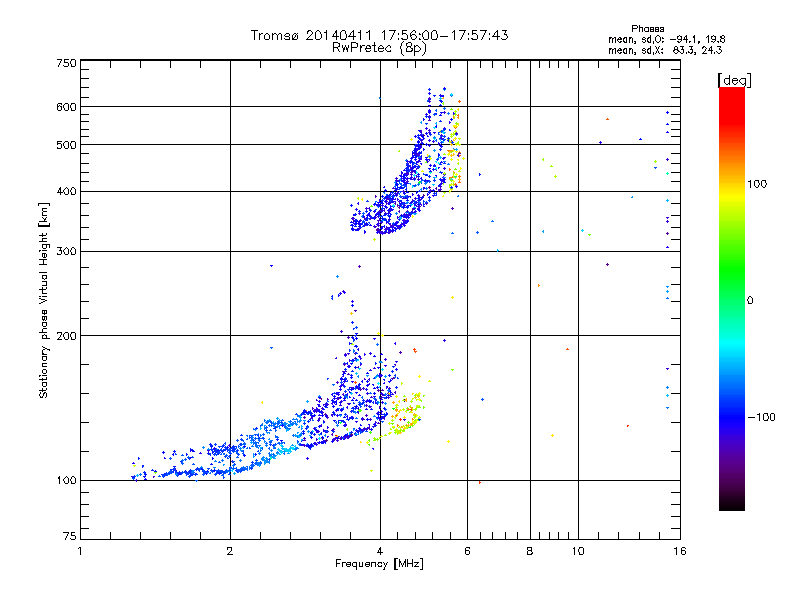Image resolution: width=800 pixels, height=600 pixels.
Task: Click the x-axis label 'Frequency [MHz]'
Action: point(379,564)
